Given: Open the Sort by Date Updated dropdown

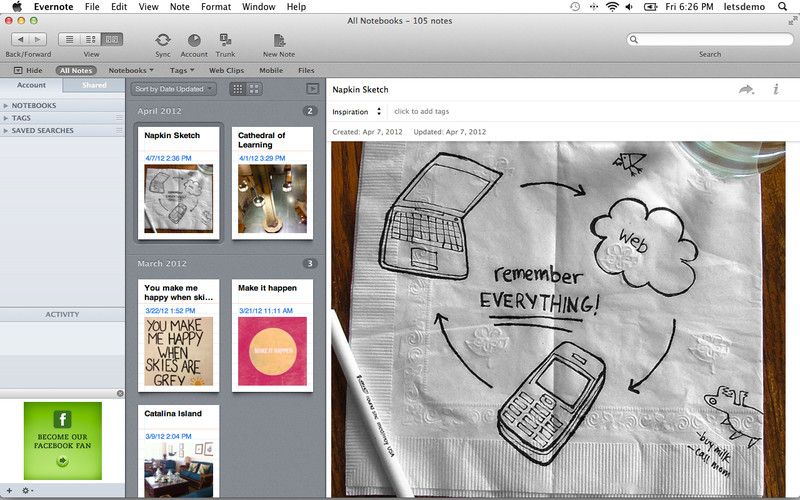Looking at the screenshot, I should click(174, 89).
